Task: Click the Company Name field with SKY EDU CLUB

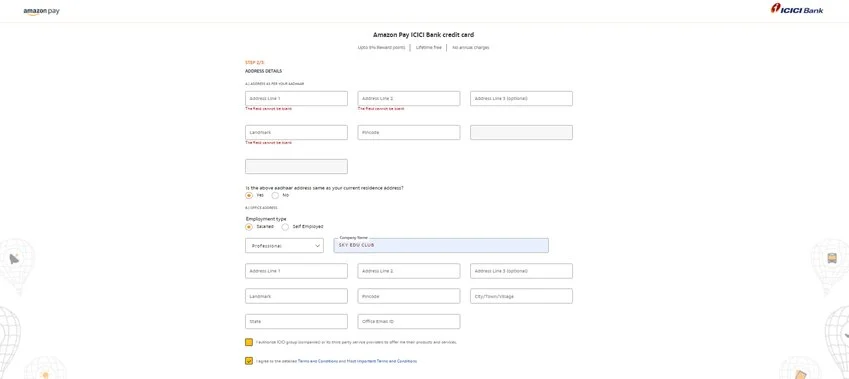Action: (x=441, y=245)
